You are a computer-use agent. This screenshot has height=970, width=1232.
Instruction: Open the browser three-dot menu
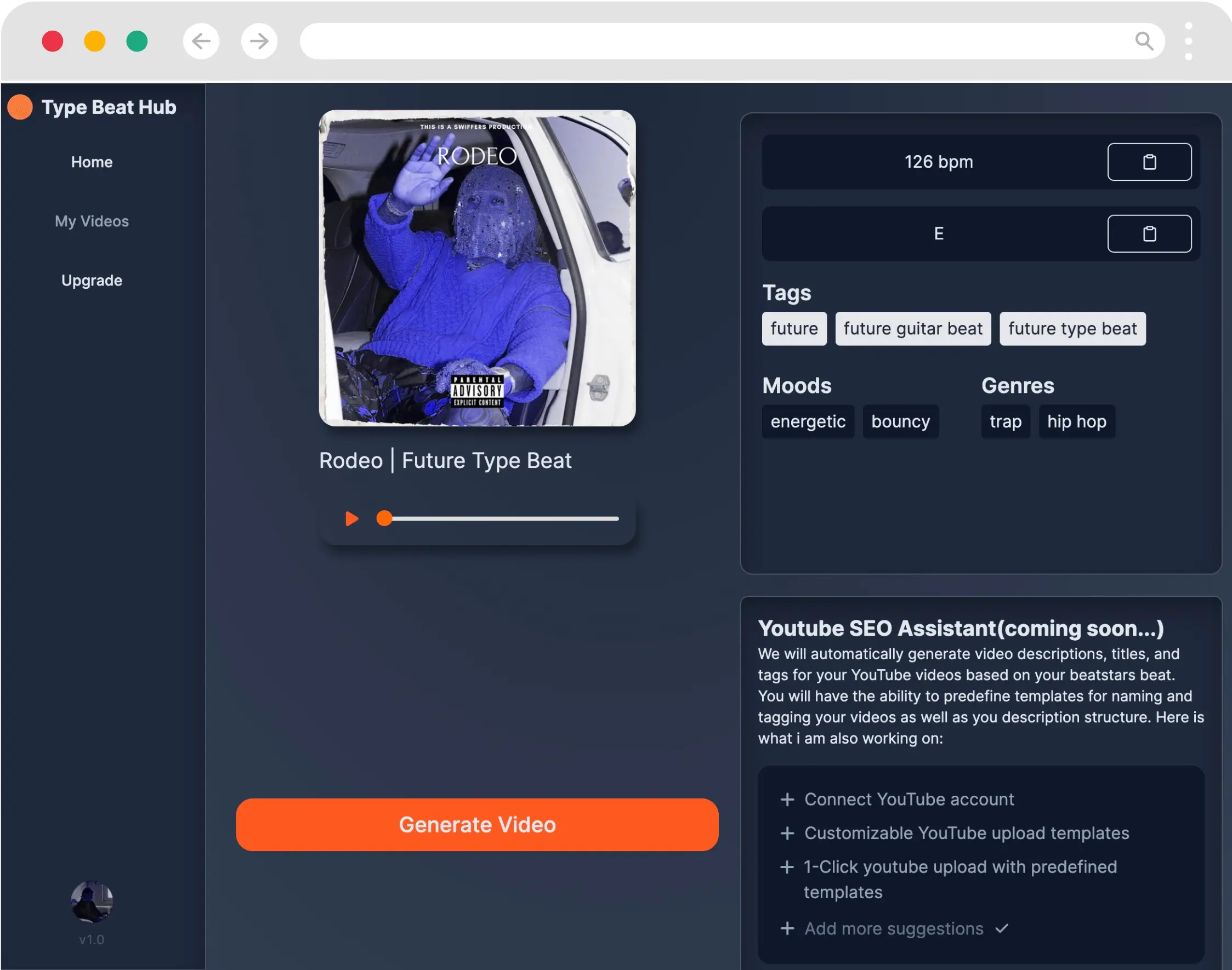[x=1187, y=41]
